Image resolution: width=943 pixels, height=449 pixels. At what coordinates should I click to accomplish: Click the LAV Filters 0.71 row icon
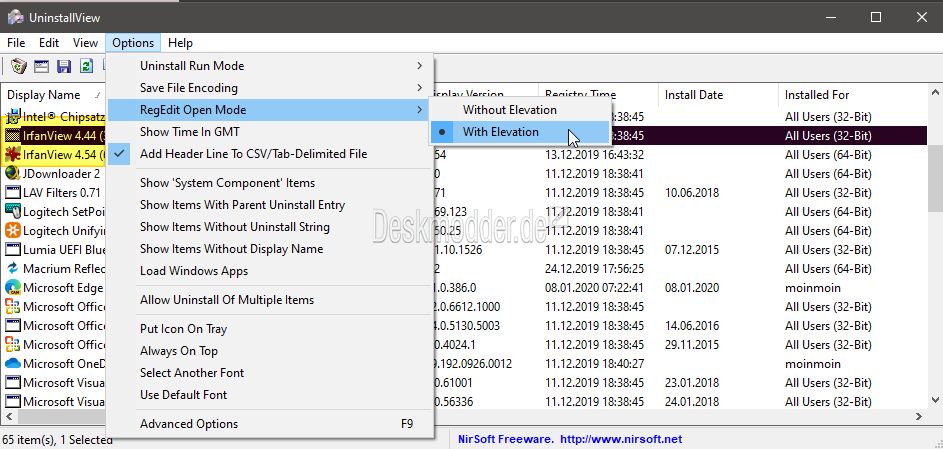coord(13,192)
